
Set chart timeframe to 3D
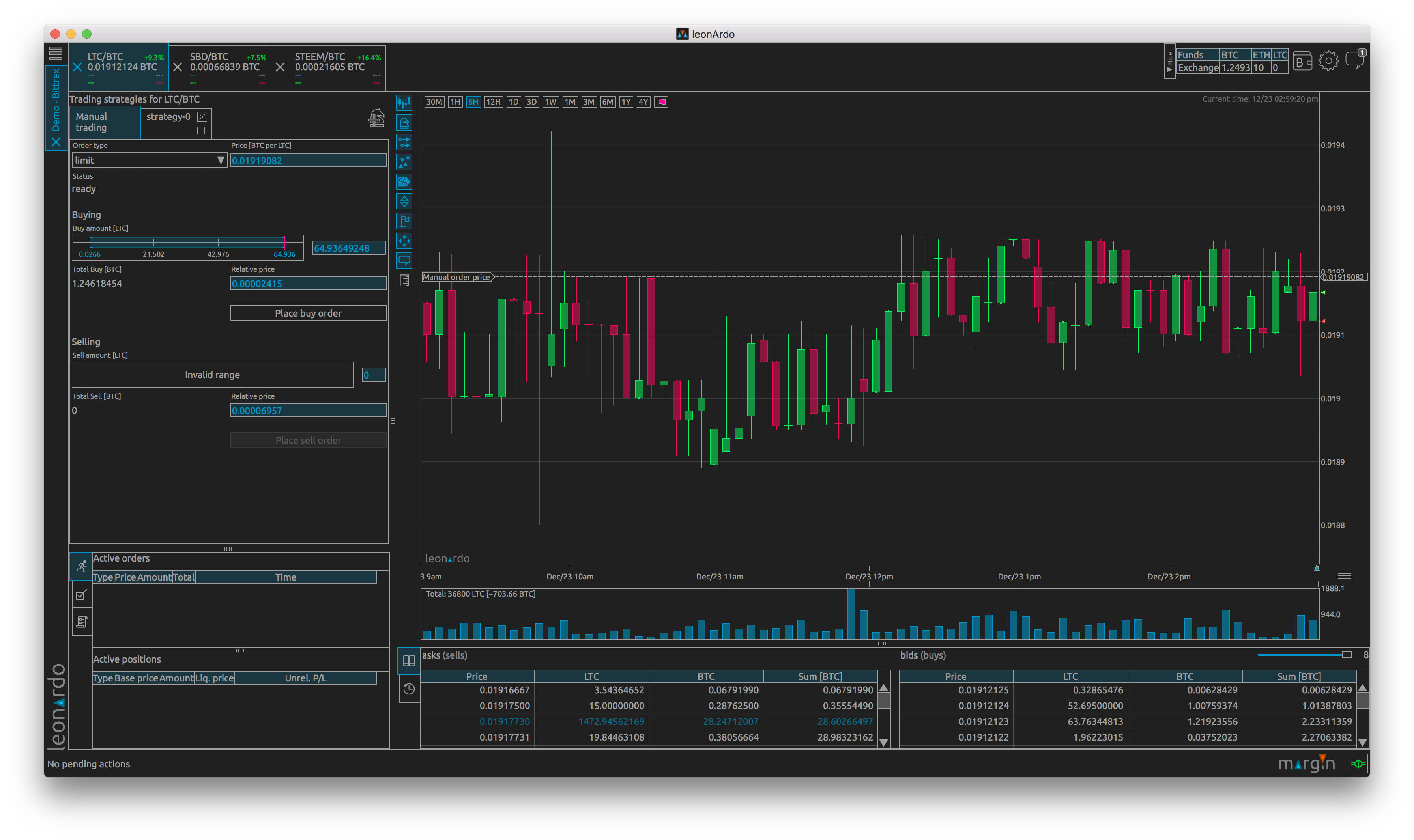[531, 102]
